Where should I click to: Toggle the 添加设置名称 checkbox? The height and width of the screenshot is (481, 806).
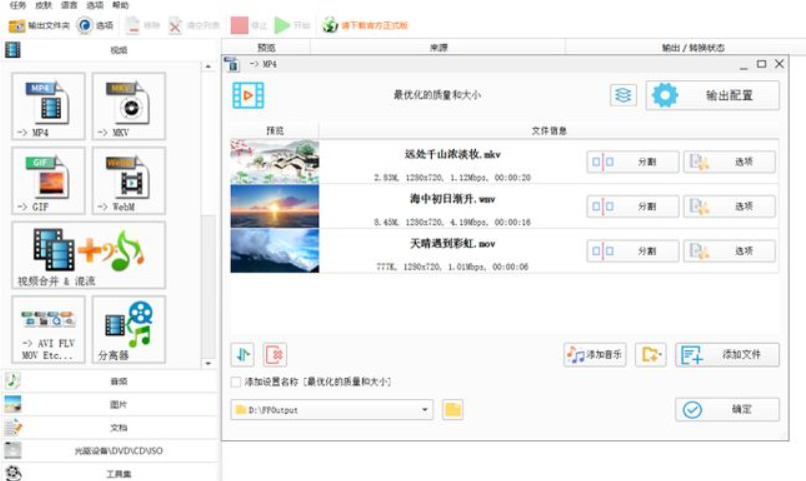[236, 382]
